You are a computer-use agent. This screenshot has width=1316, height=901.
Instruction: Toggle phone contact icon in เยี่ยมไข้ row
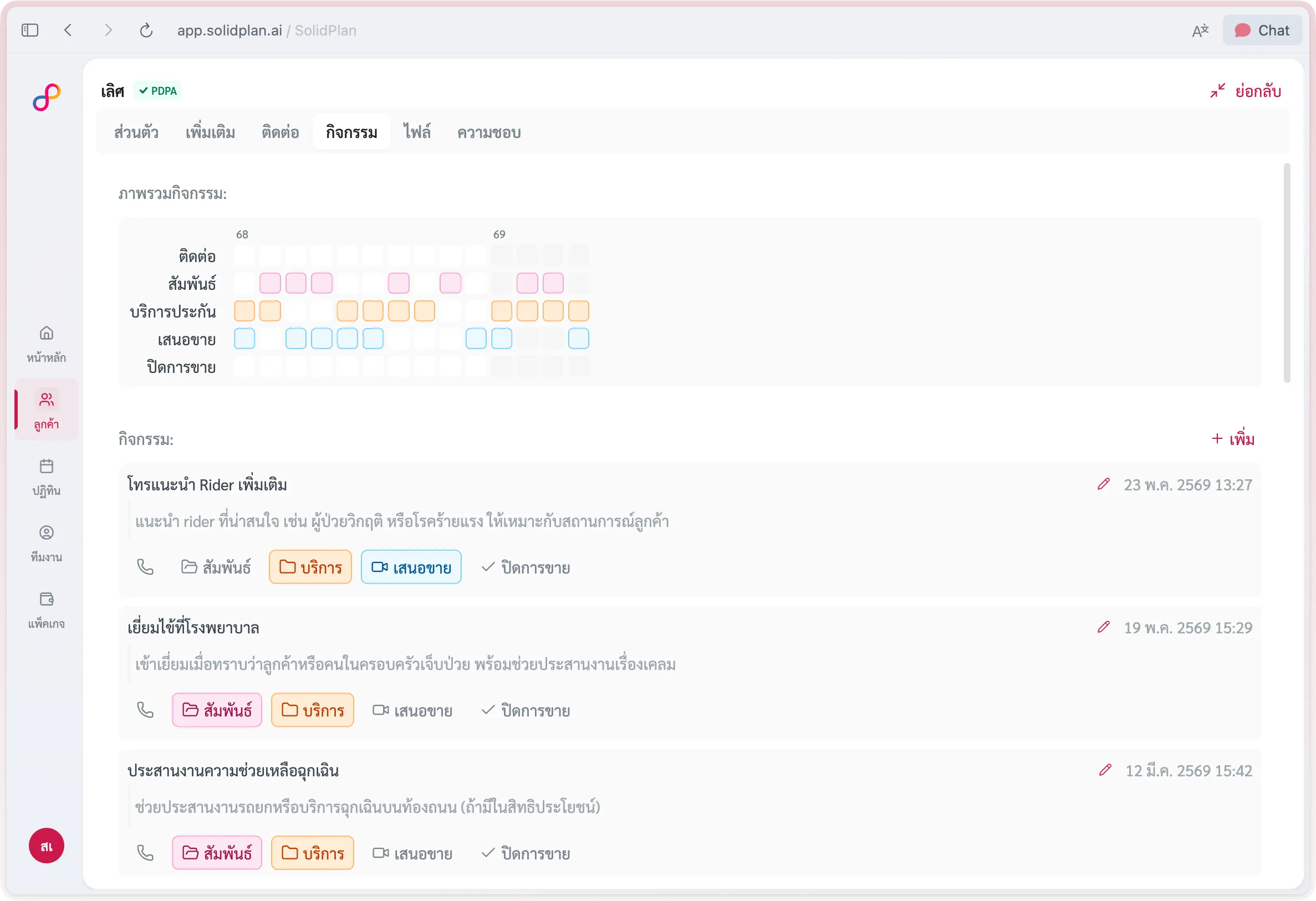click(x=146, y=710)
